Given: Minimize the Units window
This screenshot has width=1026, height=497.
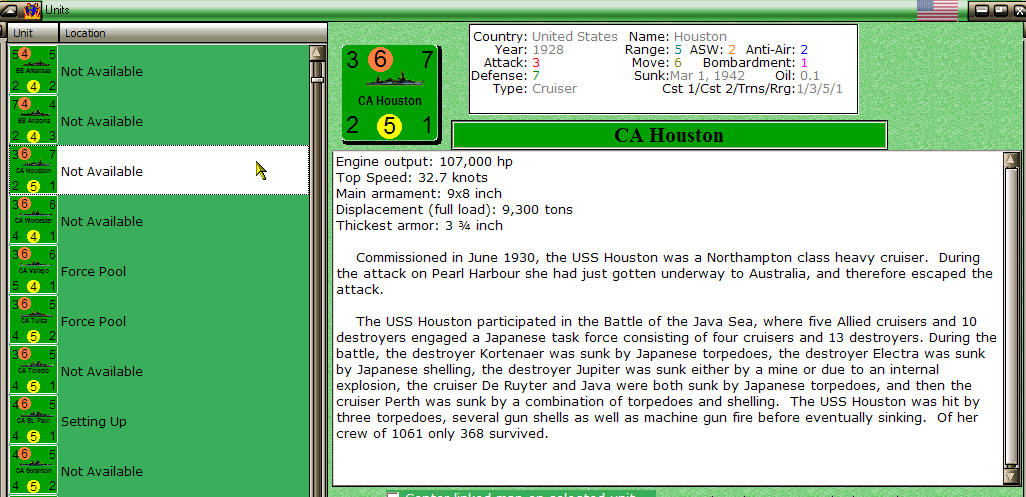Looking at the screenshot, I should 982,10.
